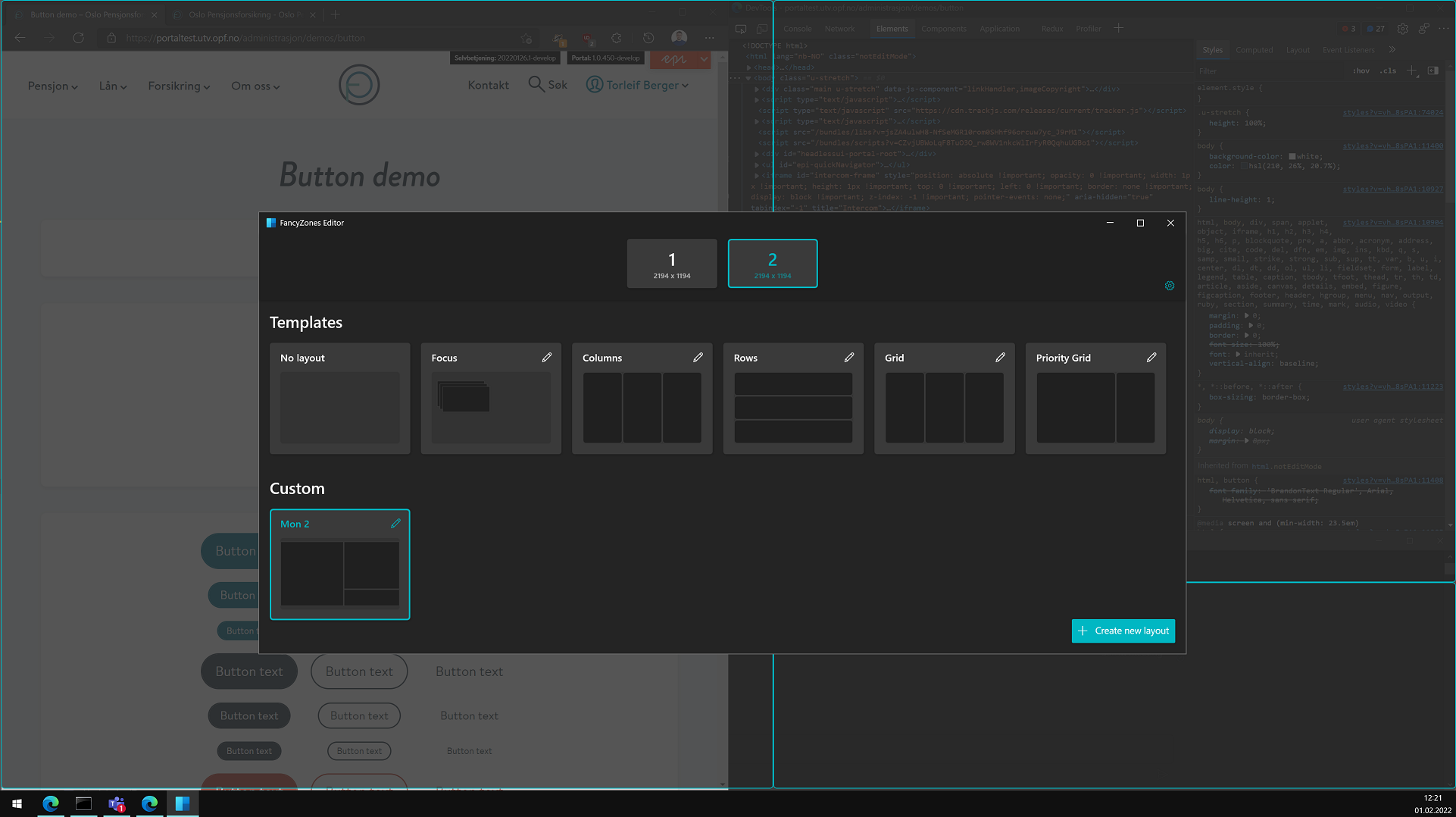Viewport: 1456px width, 817px height.
Task: Switch to DevTools Application tab
Action: [x=1000, y=29]
